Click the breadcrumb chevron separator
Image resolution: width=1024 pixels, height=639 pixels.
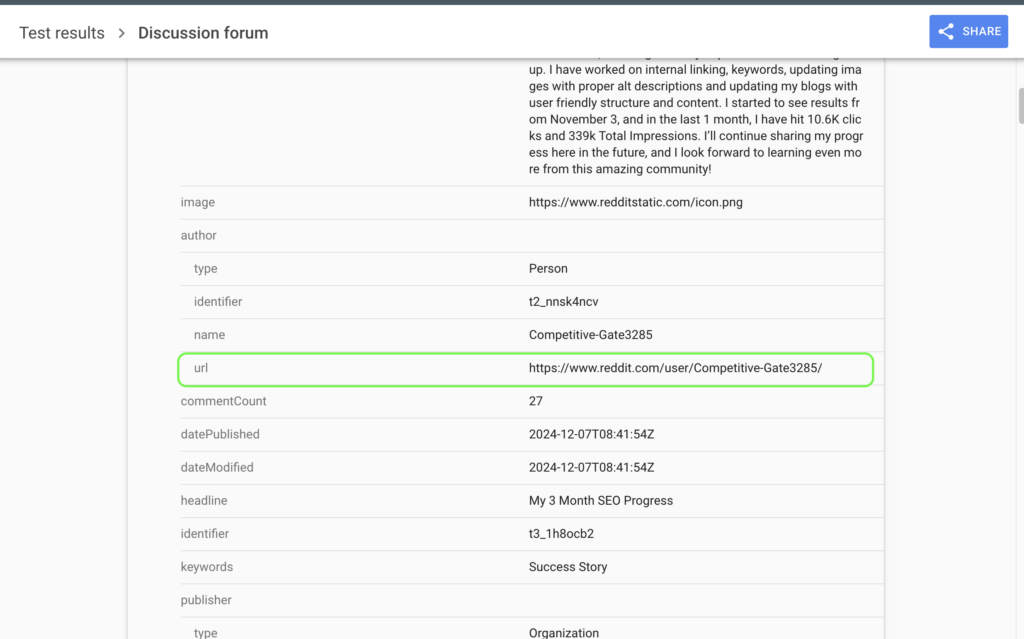pyautogui.click(x=121, y=33)
